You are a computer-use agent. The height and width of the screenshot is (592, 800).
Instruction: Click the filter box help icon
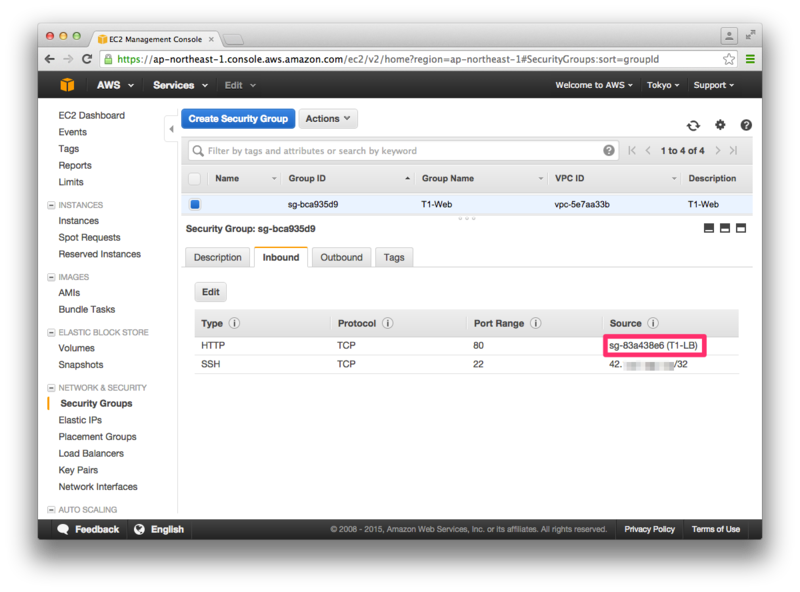coord(609,151)
